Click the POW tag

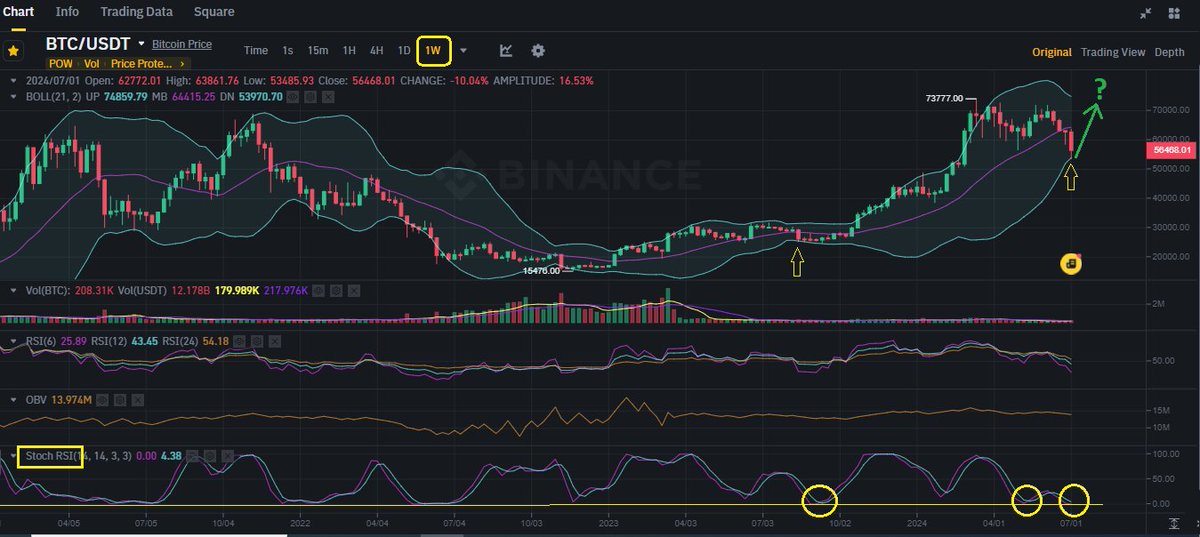pyautogui.click(x=59, y=63)
